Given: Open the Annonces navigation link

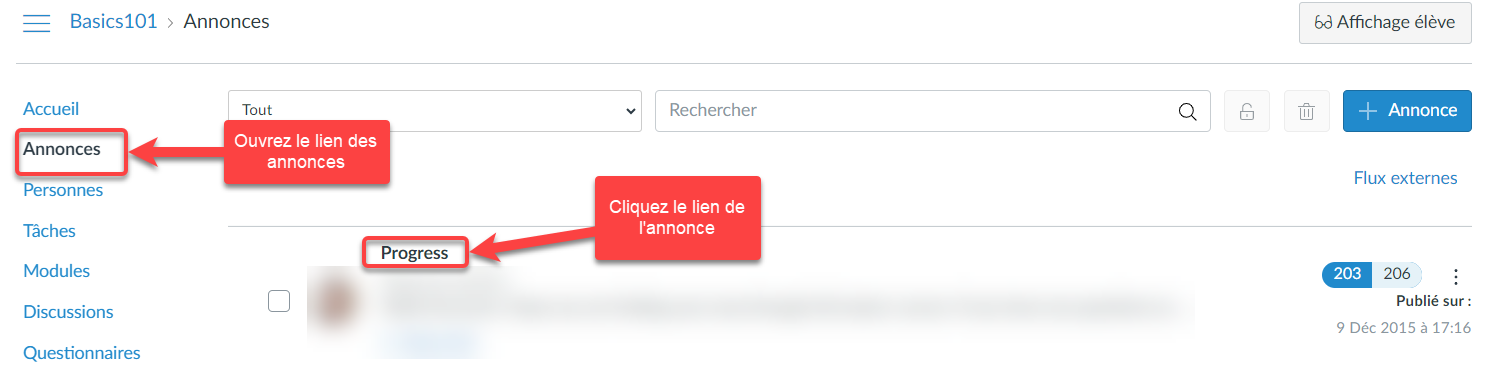Looking at the screenshot, I should point(62,149).
